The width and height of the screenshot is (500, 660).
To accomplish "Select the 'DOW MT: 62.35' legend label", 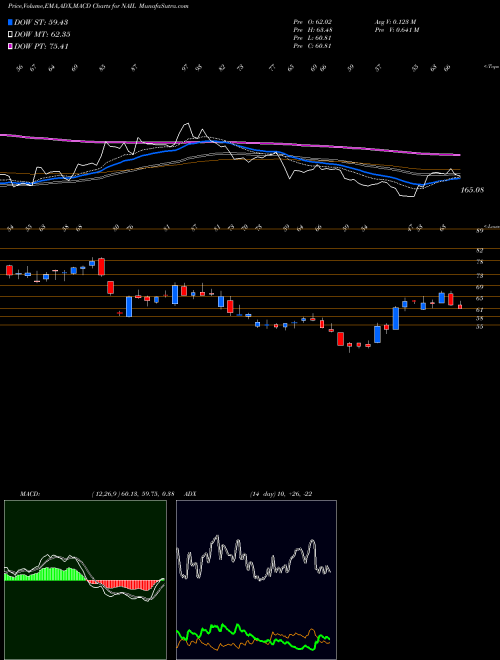I will (42, 35).
